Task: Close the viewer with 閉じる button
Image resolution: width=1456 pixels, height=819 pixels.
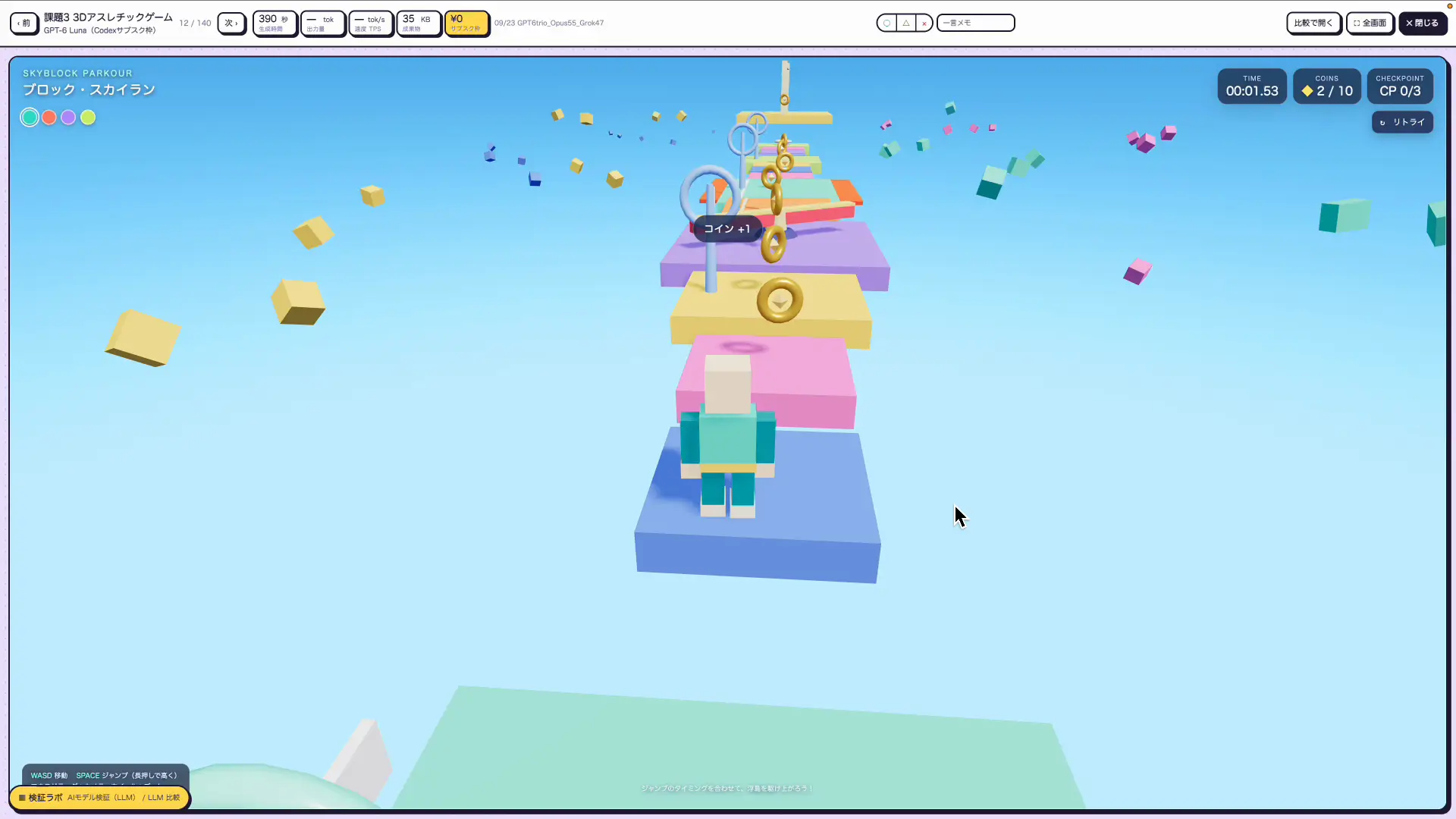Action: click(x=1423, y=23)
